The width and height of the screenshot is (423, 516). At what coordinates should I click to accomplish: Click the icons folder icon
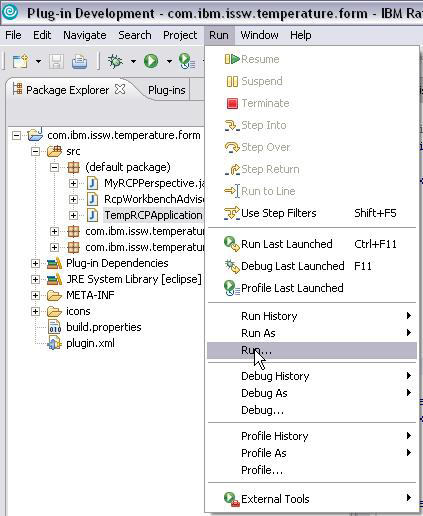pyautogui.click(x=54, y=311)
